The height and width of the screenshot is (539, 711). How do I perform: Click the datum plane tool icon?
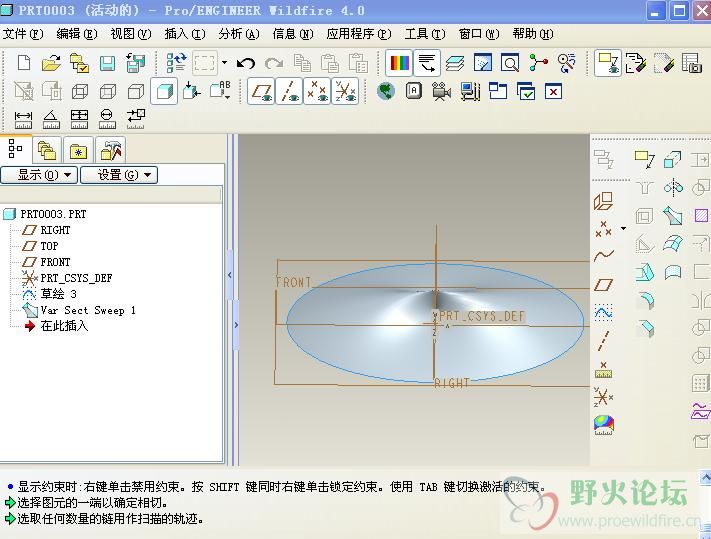pyautogui.click(x=604, y=285)
